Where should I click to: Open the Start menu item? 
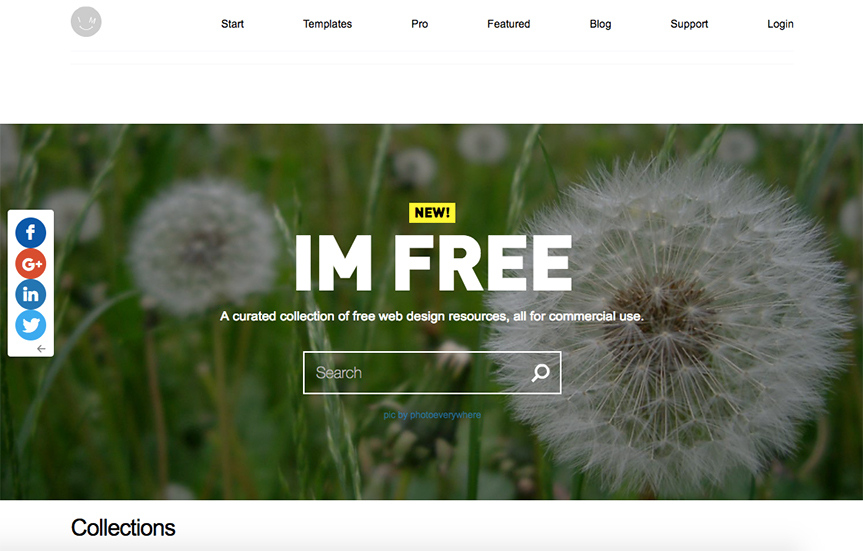click(x=232, y=24)
